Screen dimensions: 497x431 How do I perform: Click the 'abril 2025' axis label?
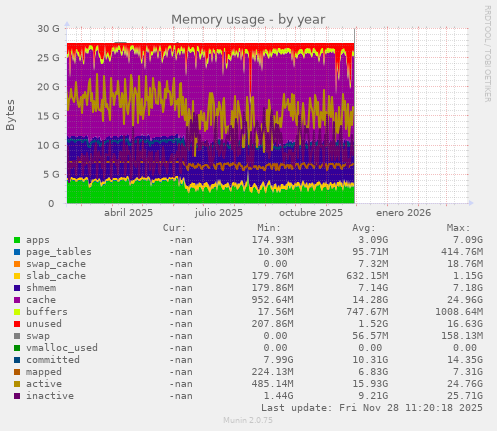(128, 213)
